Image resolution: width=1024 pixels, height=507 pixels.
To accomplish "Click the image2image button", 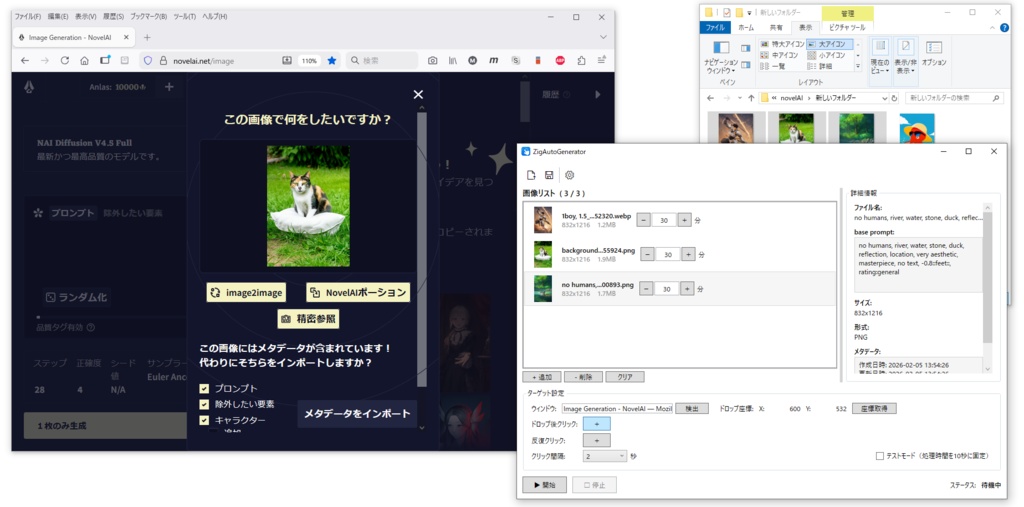I will coord(246,293).
